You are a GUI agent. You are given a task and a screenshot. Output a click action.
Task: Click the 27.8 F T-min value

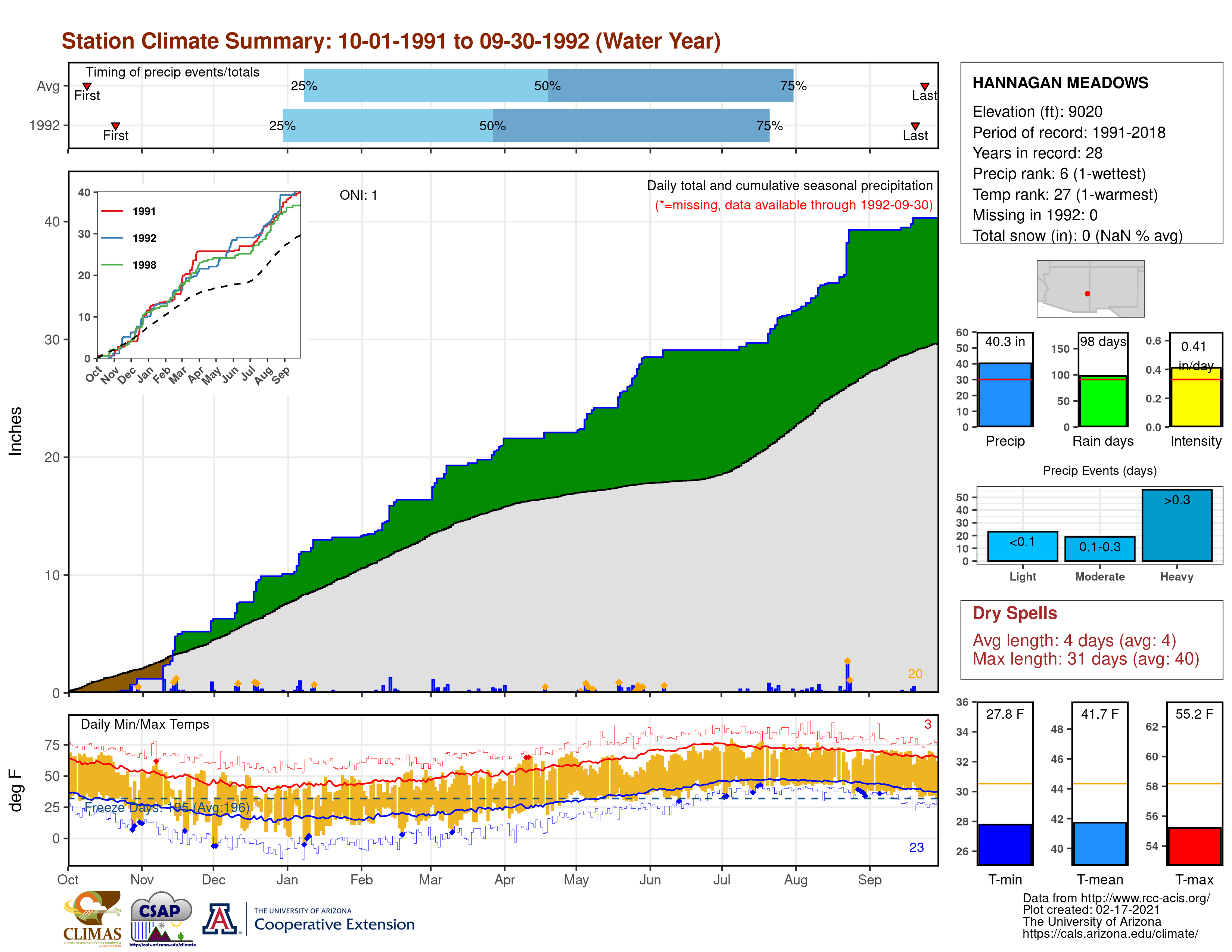pos(1005,714)
